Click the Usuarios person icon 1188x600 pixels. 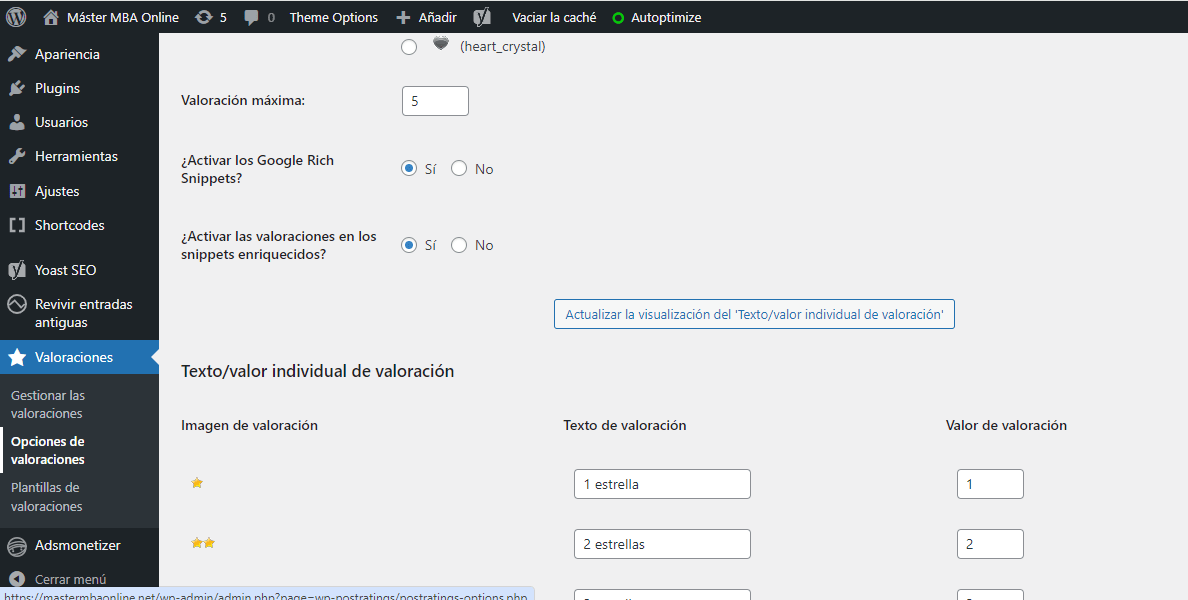pos(17,122)
